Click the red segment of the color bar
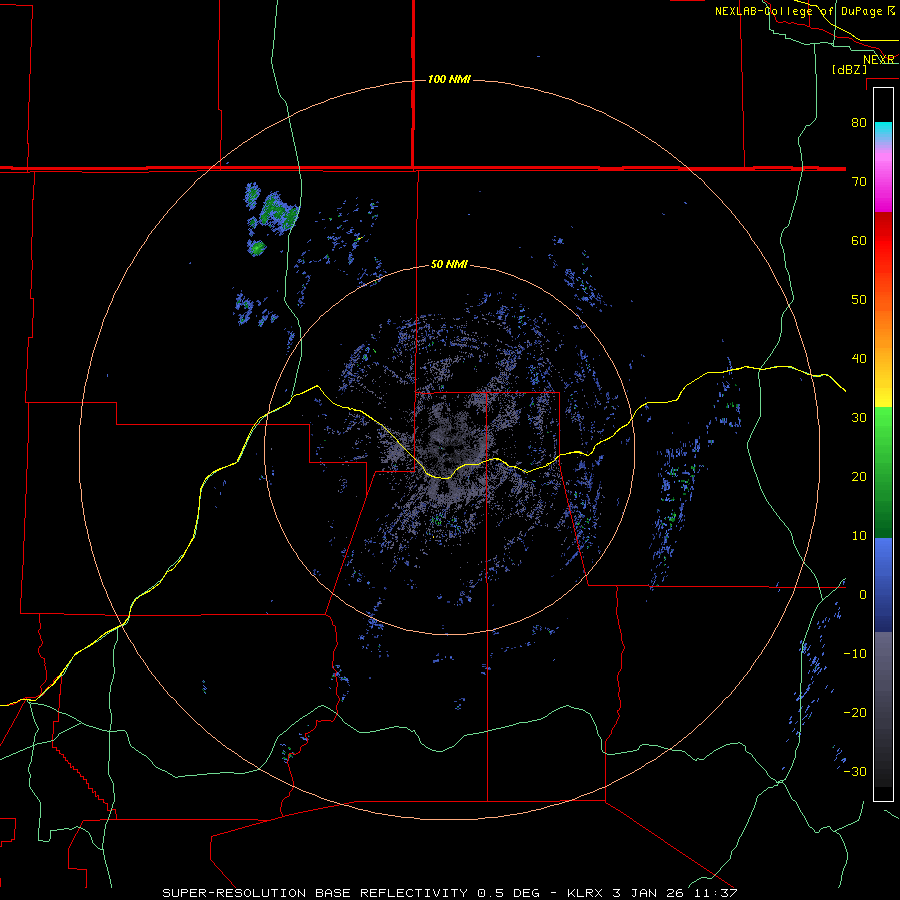Viewport: 900px width, 900px height. (883, 241)
